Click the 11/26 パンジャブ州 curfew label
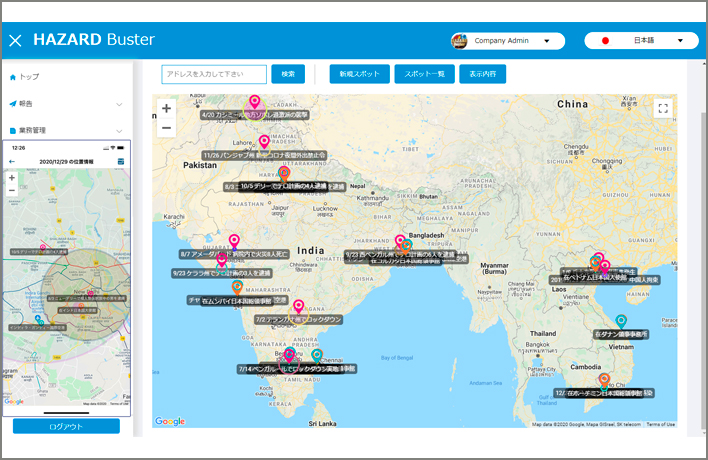The height and width of the screenshot is (460, 708). [264, 155]
